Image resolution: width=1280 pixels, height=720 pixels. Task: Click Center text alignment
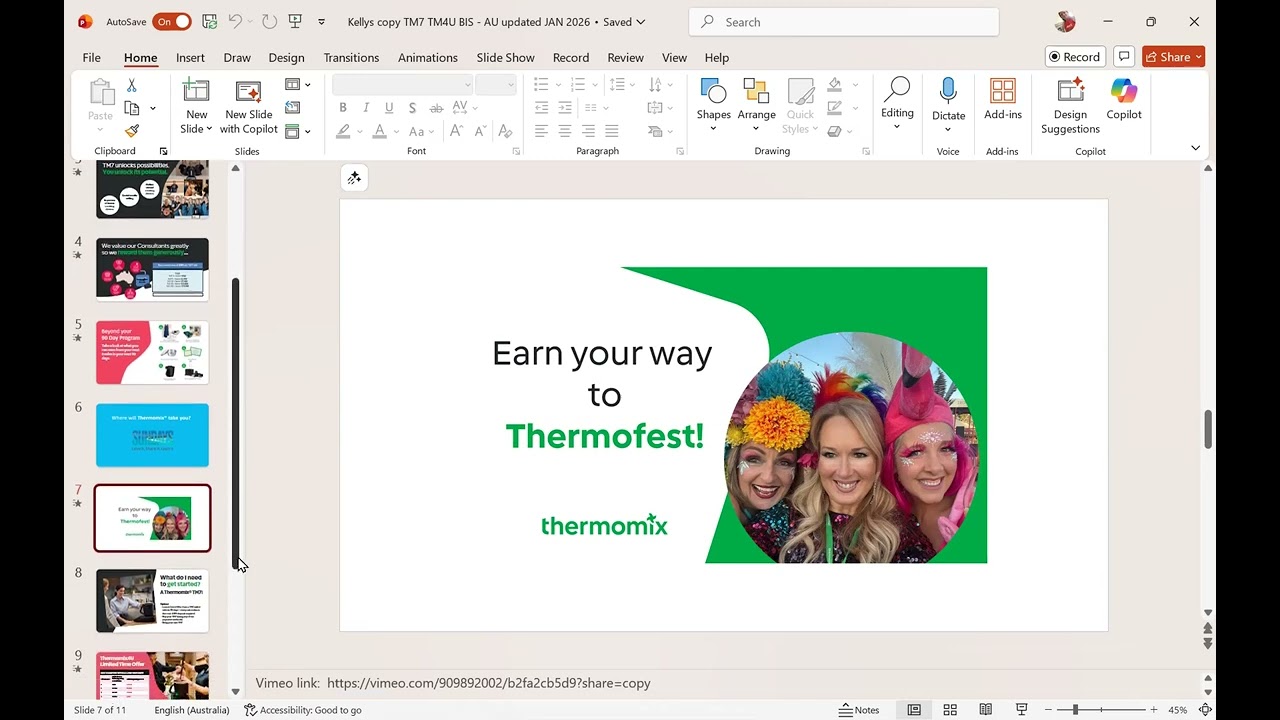coord(565,131)
